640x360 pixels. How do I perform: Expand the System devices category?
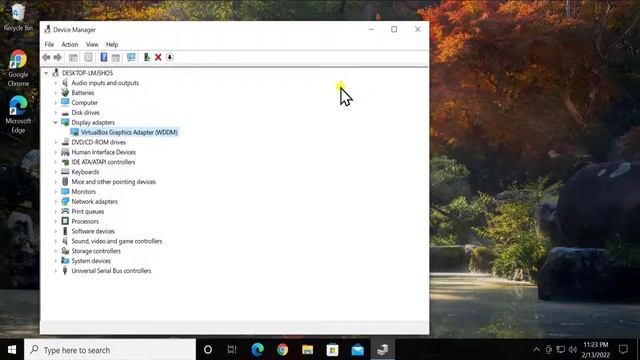[56, 261]
